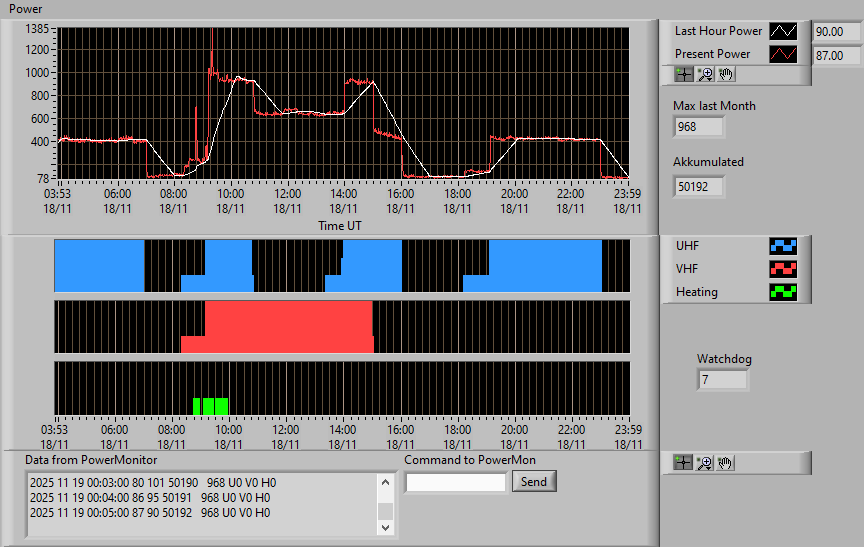
Task: Click the scroll down arrow in data log
Action: (385, 527)
